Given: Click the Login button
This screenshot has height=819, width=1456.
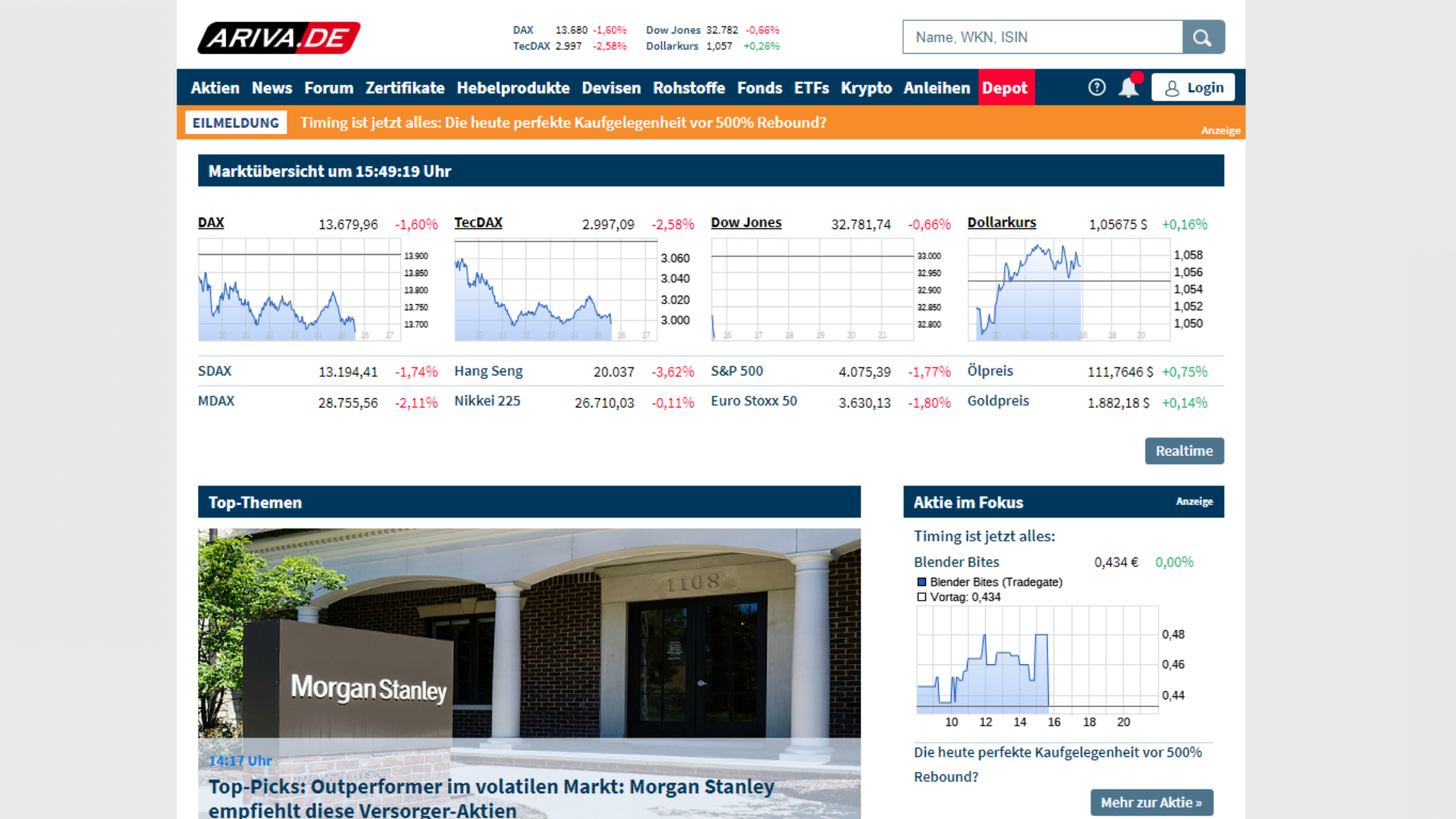Looking at the screenshot, I should [1193, 87].
